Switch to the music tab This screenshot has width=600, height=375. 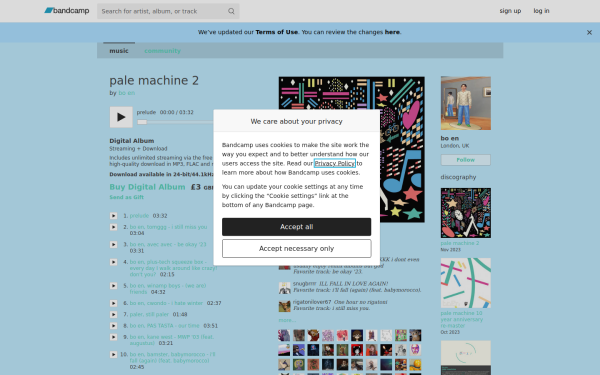click(119, 51)
